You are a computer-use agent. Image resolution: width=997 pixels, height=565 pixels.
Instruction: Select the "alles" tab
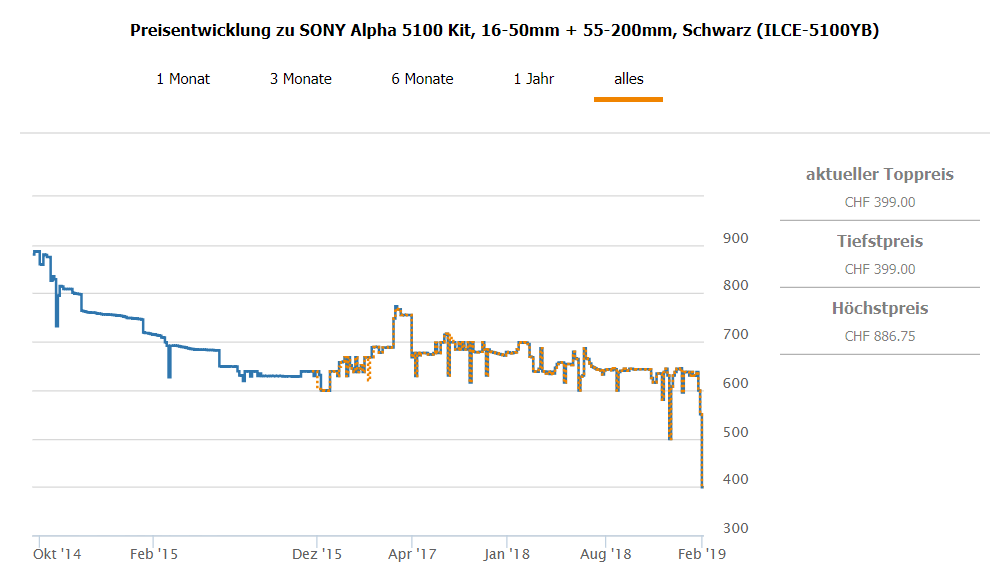(x=629, y=79)
